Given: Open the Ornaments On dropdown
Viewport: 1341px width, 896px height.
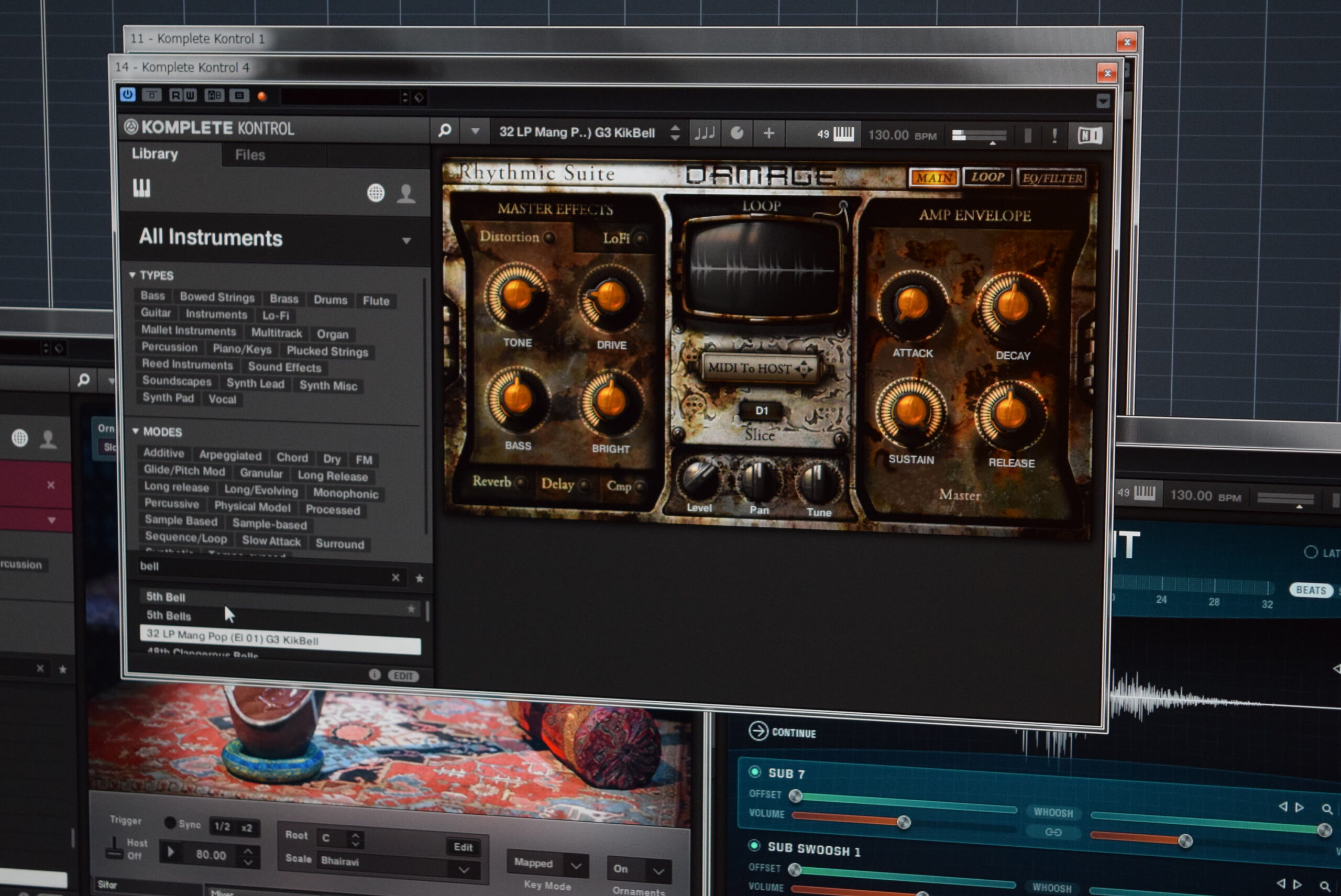Looking at the screenshot, I should click(639, 869).
